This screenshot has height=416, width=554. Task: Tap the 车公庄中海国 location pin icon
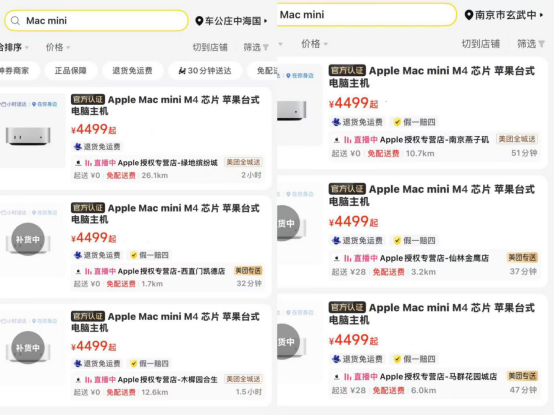(199, 21)
